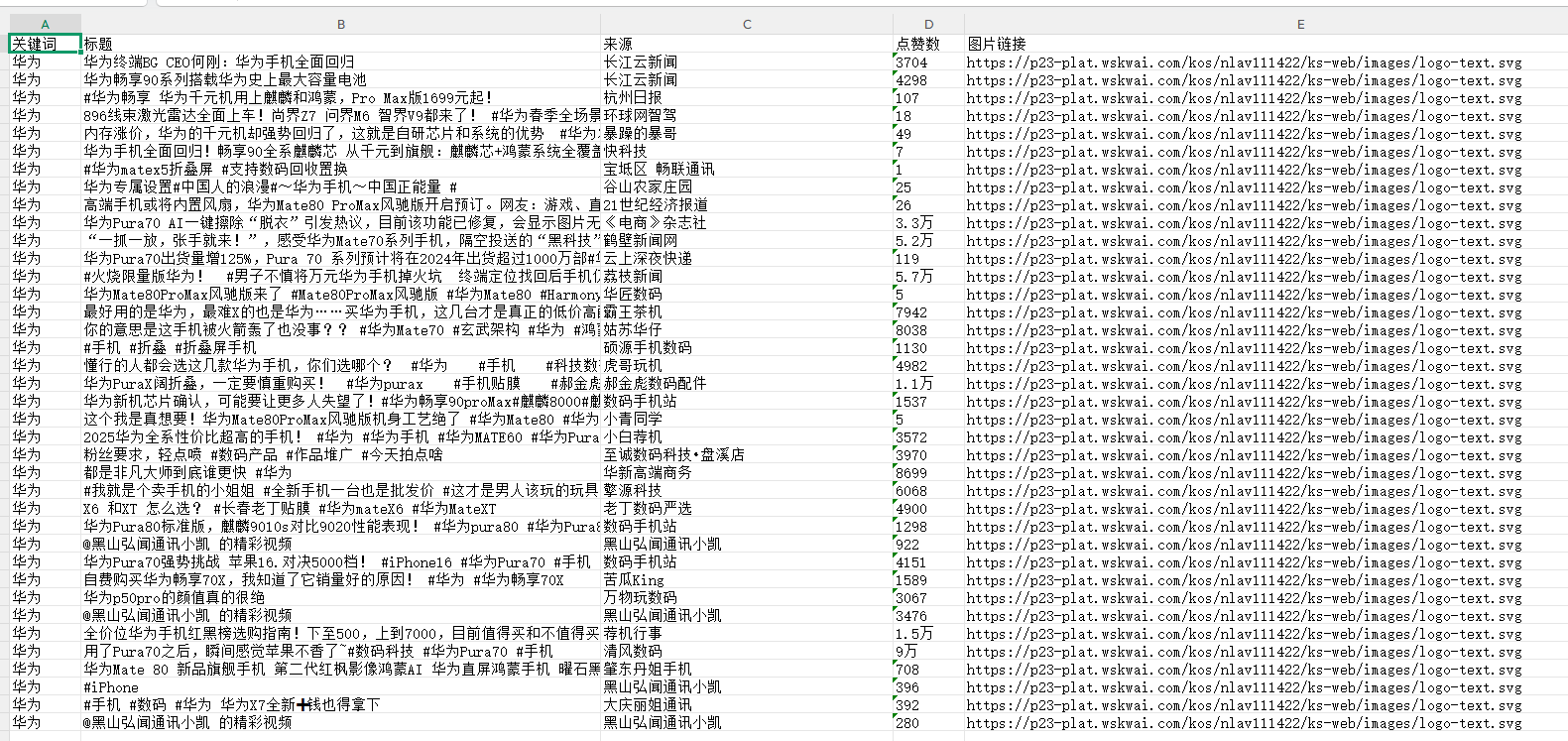Viewport: 1568px width, 741px height.
Task: Select source cell 郝金彪数码配件
Action: 747,383
